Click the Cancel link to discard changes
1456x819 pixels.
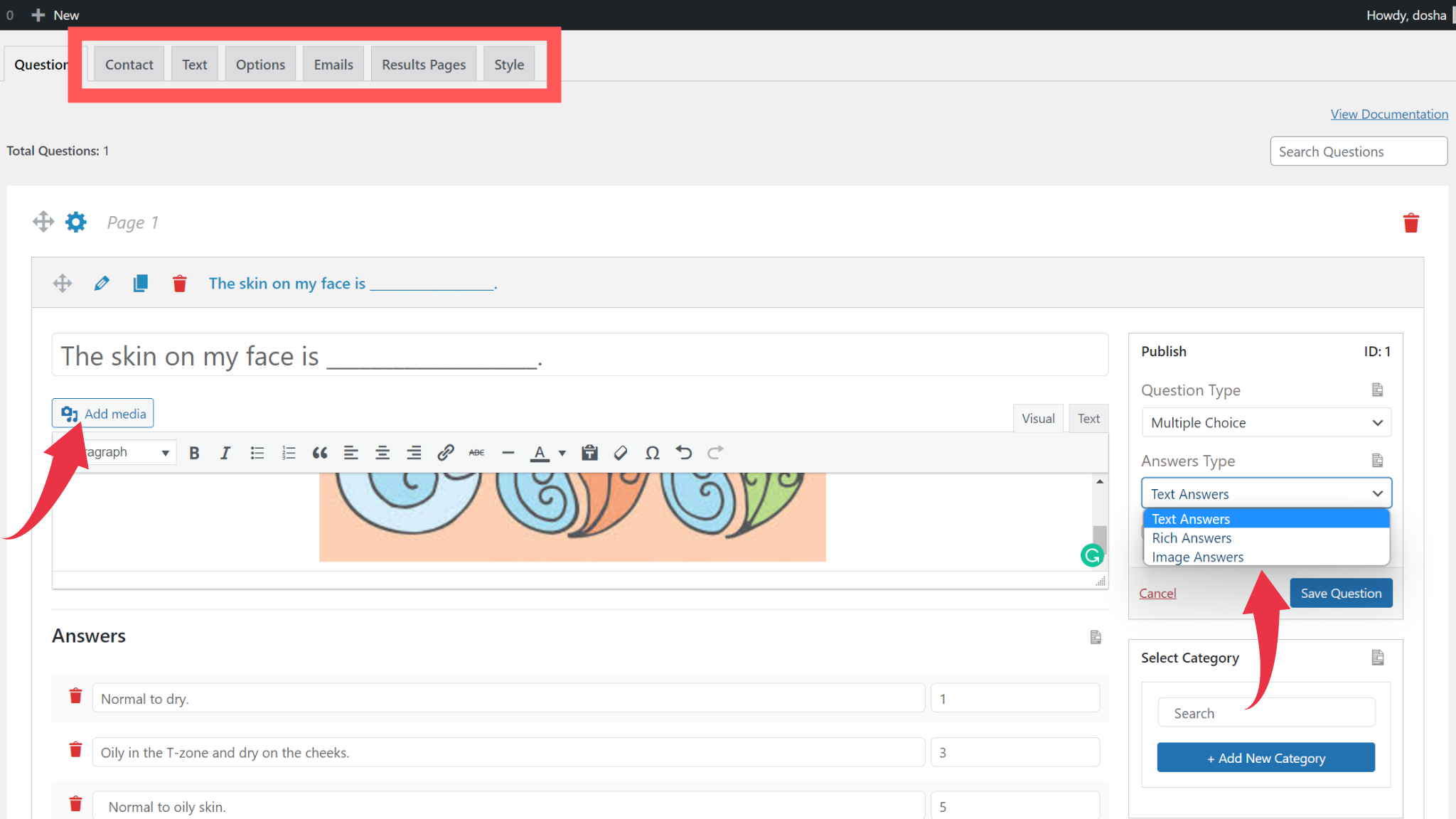click(x=1158, y=592)
